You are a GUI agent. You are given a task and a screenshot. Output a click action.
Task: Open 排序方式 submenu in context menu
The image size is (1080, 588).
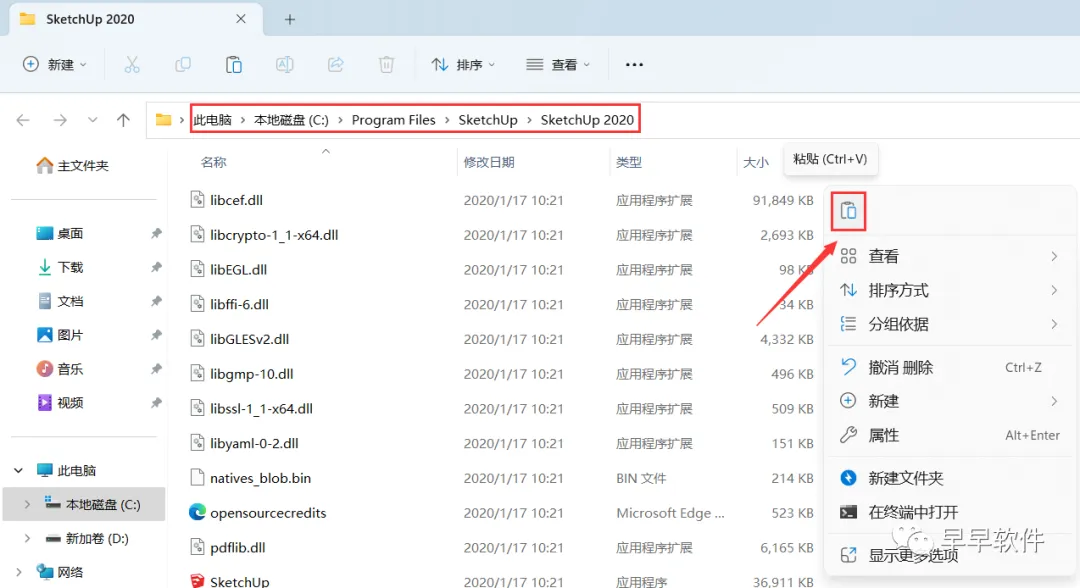(949, 291)
